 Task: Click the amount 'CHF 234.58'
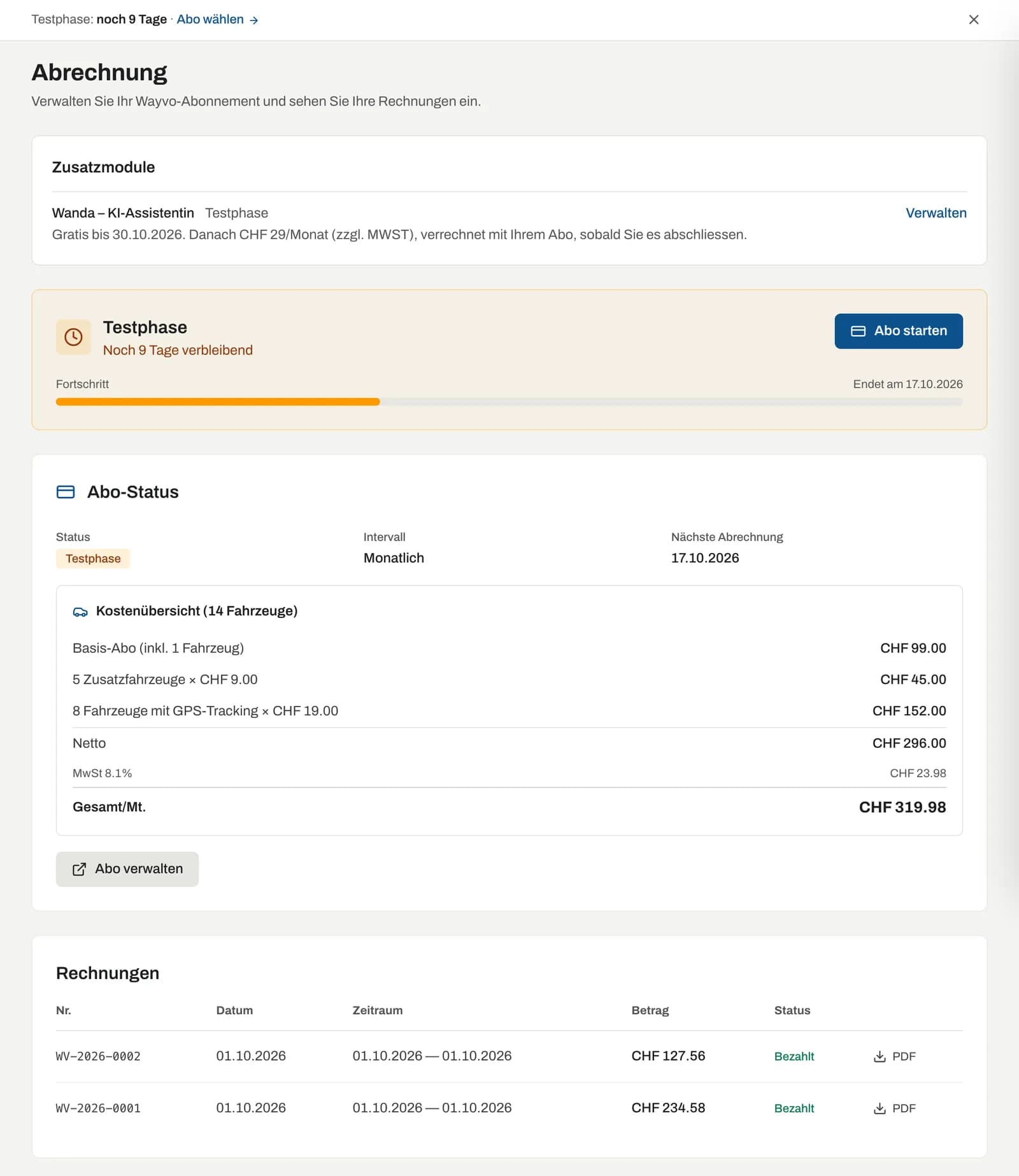(668, 1108)
